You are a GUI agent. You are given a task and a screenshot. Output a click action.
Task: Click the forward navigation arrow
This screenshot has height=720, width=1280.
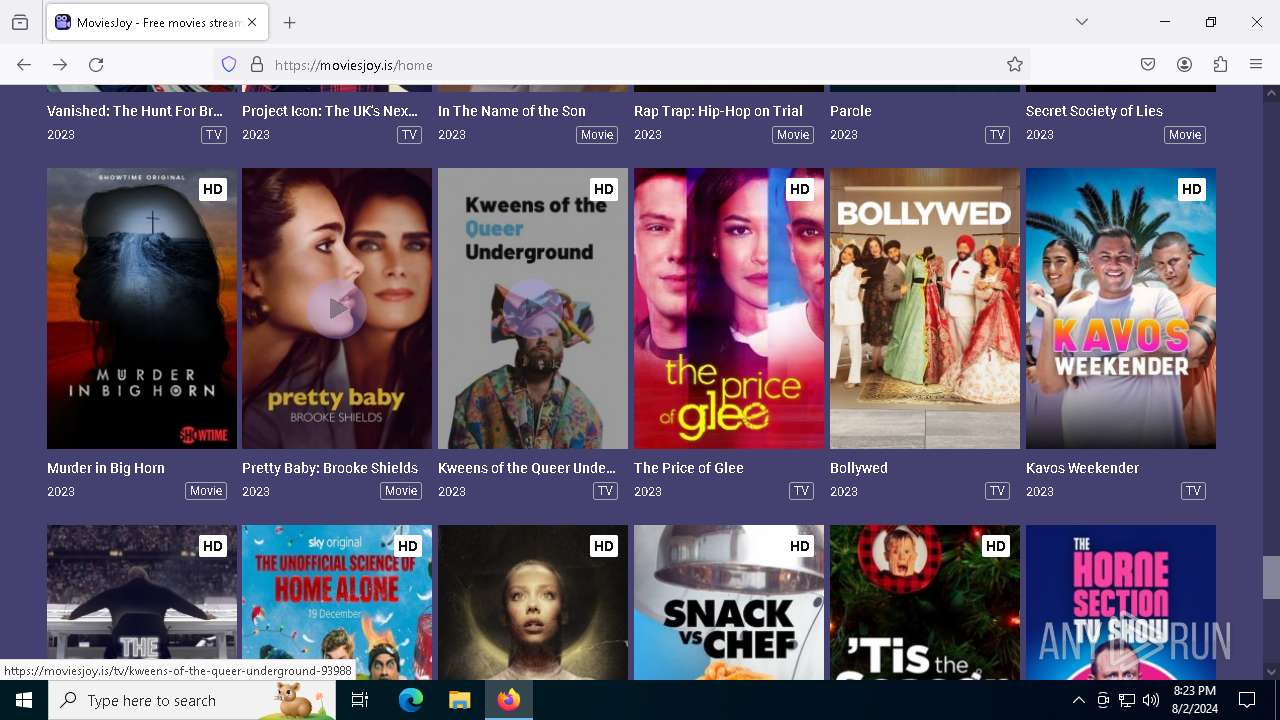click(x=60, y=65)
